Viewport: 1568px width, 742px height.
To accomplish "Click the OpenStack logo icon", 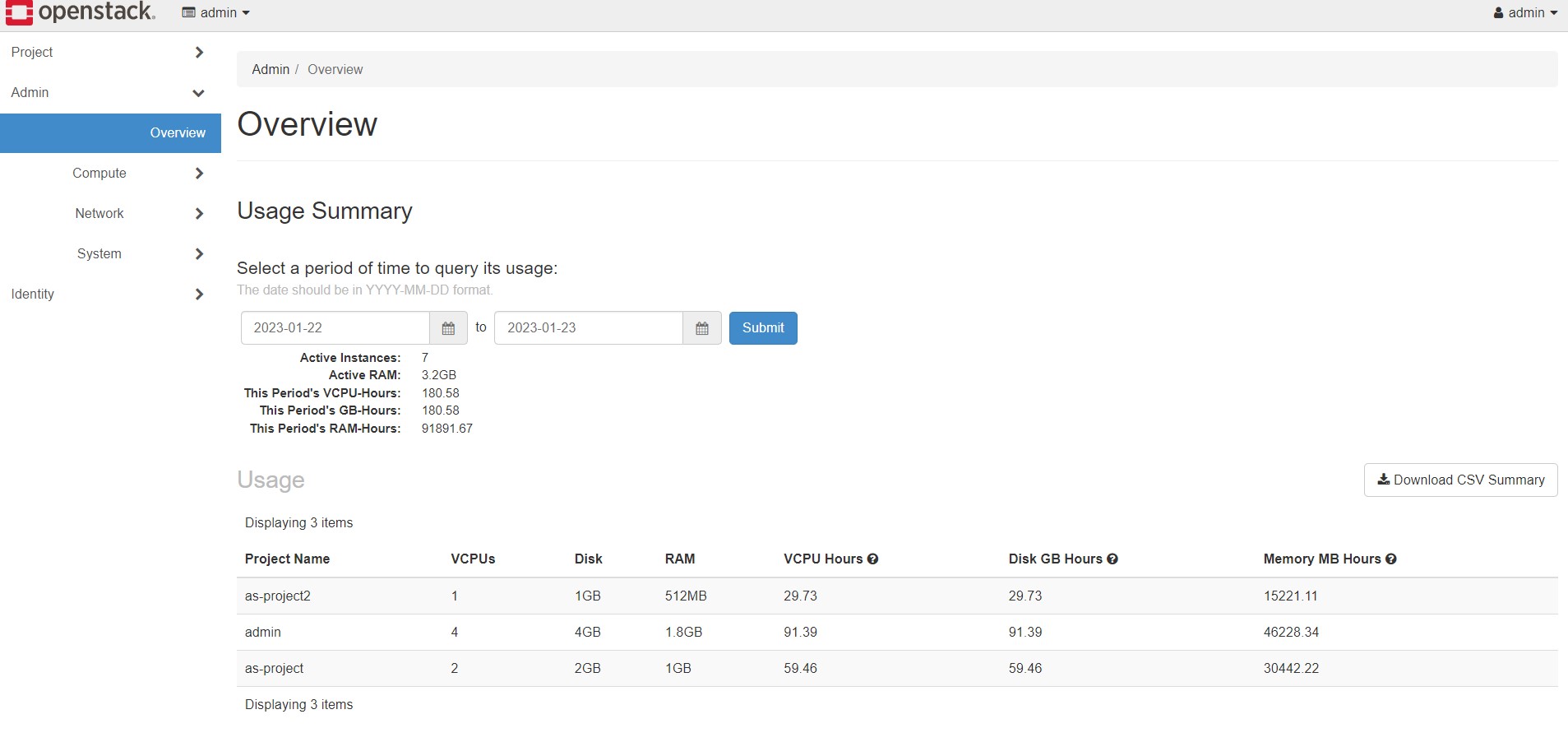I will (19, 12).
